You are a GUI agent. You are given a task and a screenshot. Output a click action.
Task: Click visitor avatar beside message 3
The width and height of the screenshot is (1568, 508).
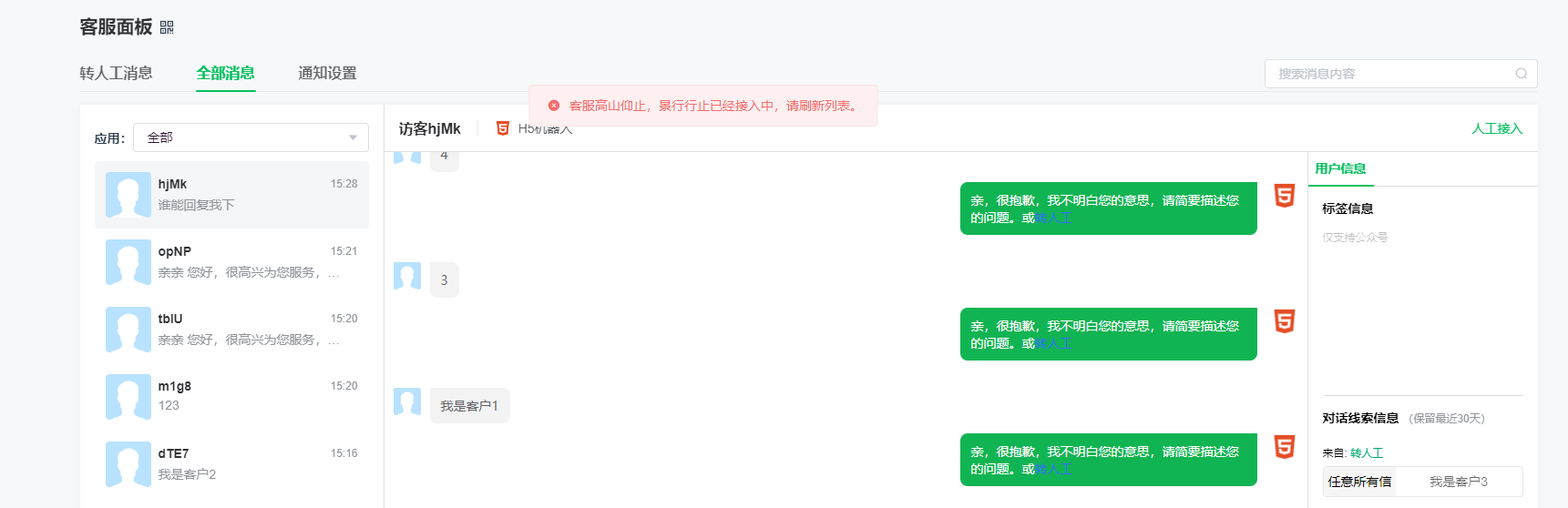(407, 276)
